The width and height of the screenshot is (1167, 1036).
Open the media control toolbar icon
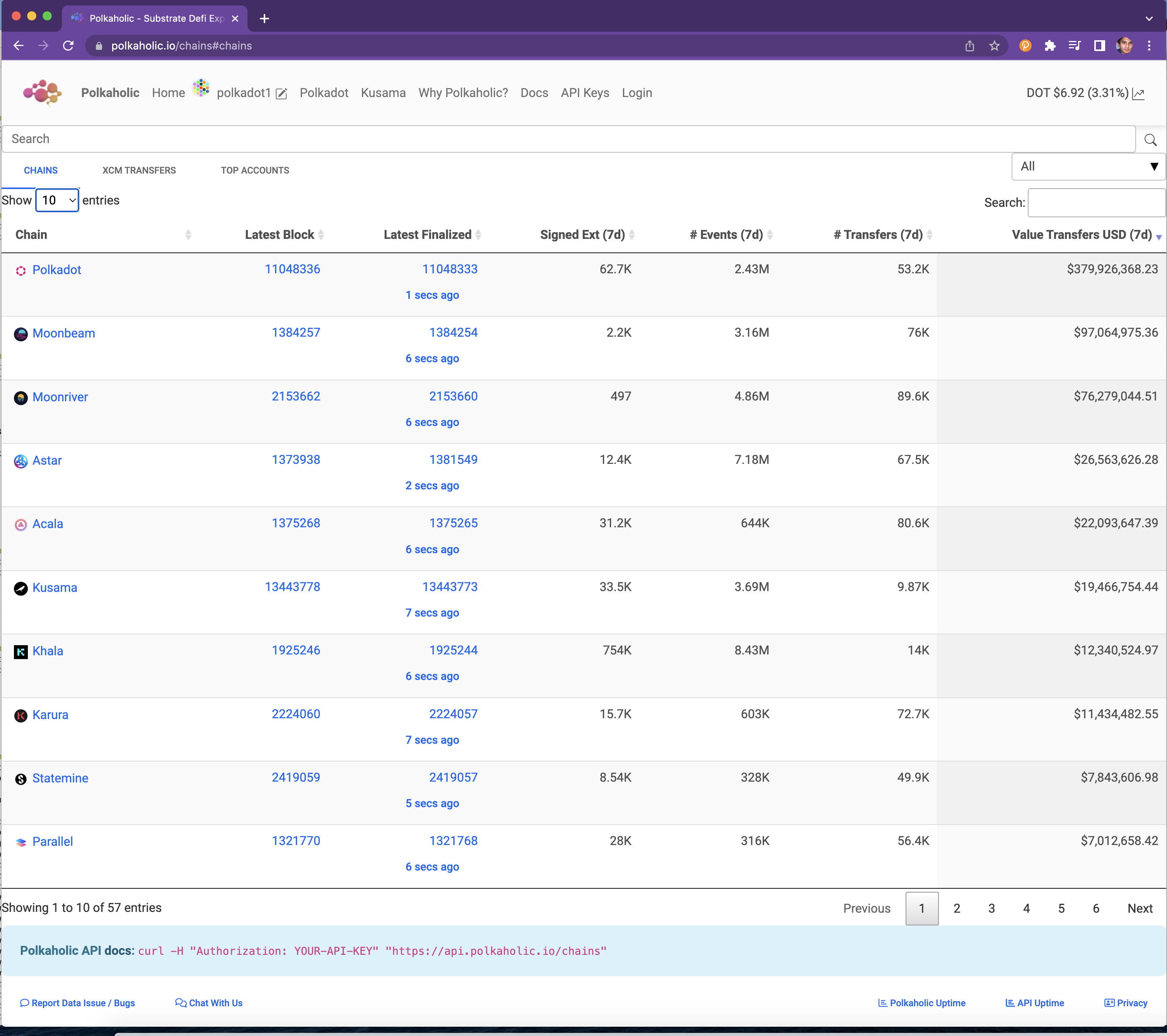pos(1075,46)
